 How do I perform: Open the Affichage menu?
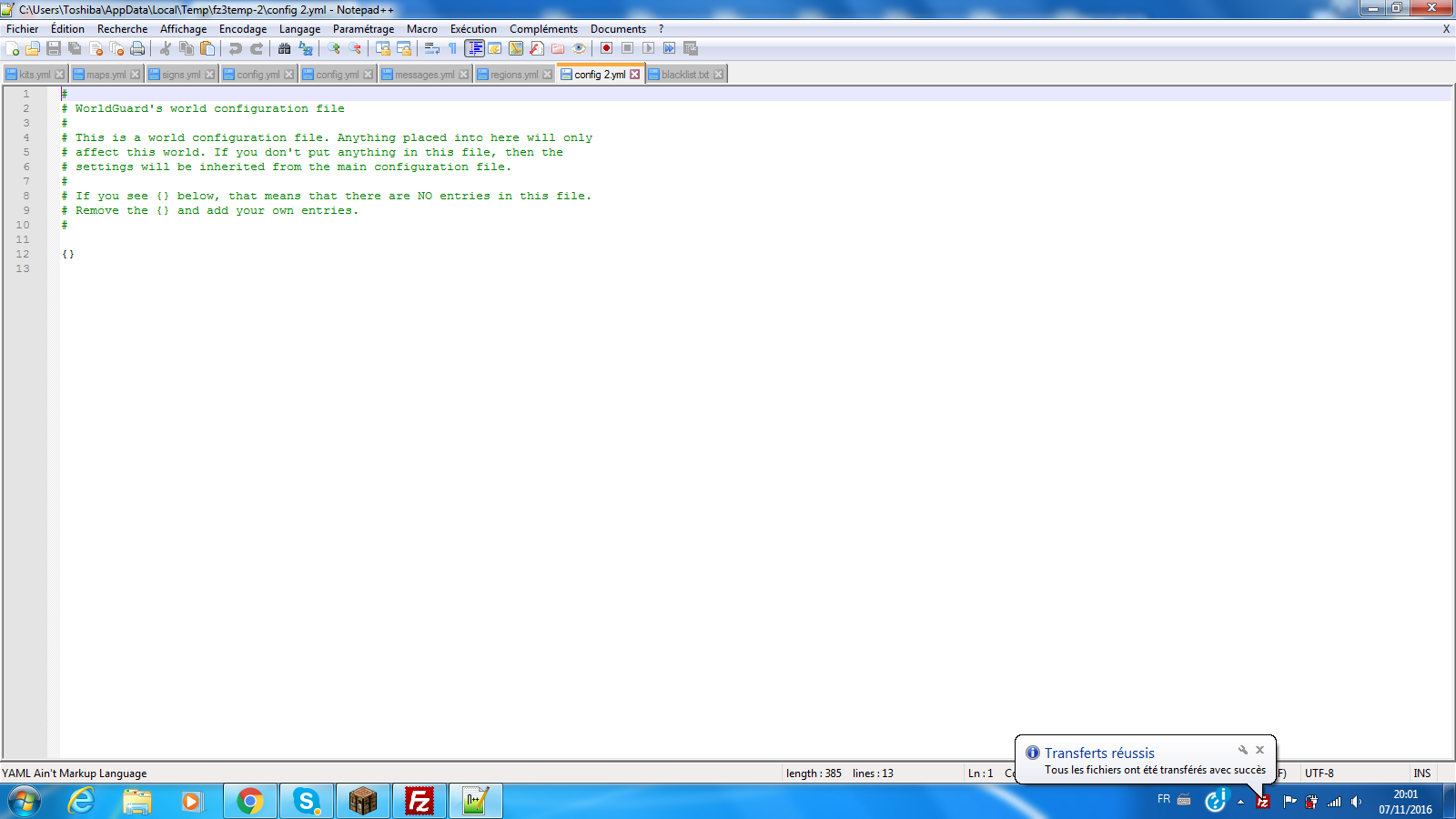click(183, 29)
